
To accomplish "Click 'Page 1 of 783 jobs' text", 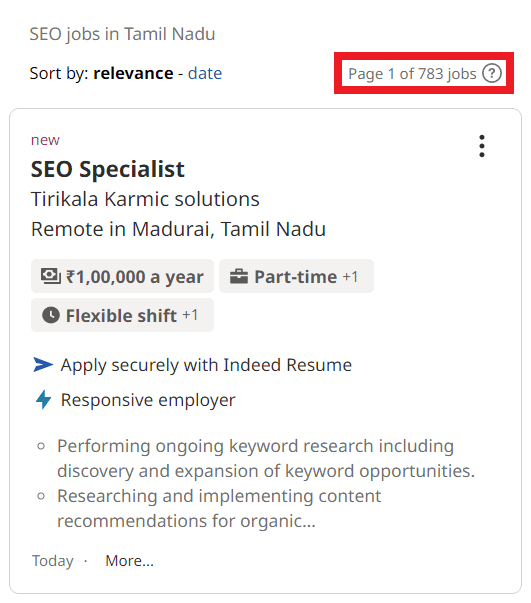I will (x=412, y=73).
